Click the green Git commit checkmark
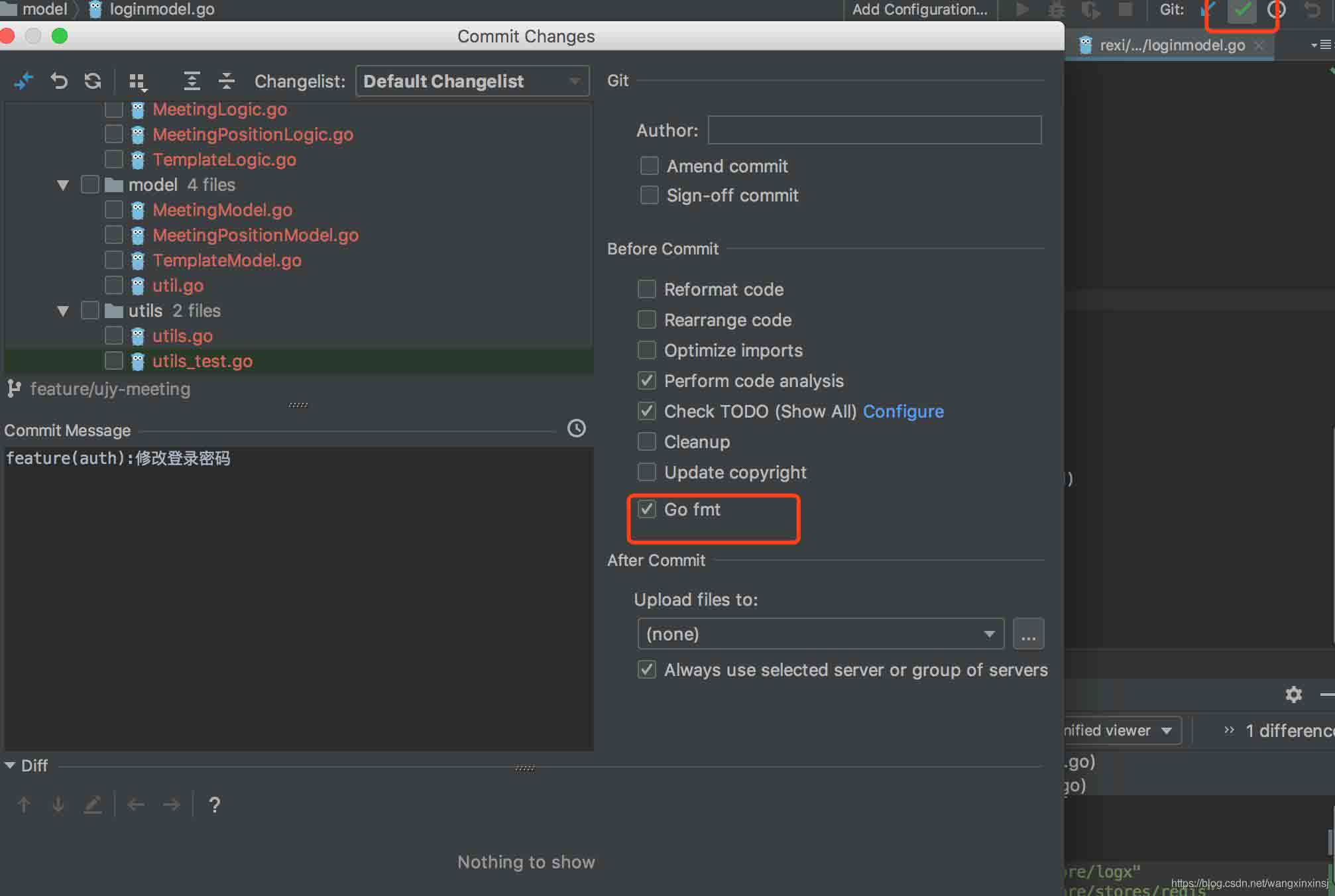The image size is (1335, 896). 1242,11
